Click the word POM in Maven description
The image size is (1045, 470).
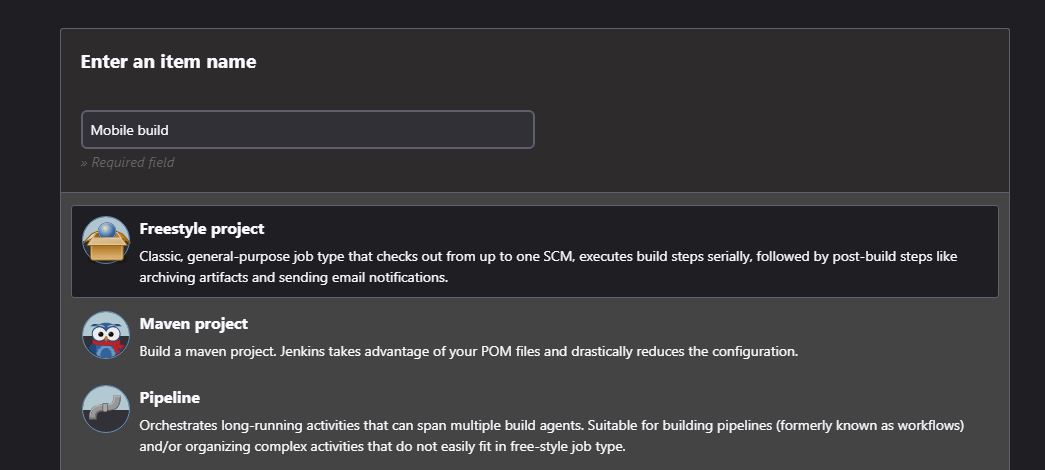(x=496, y=351)
